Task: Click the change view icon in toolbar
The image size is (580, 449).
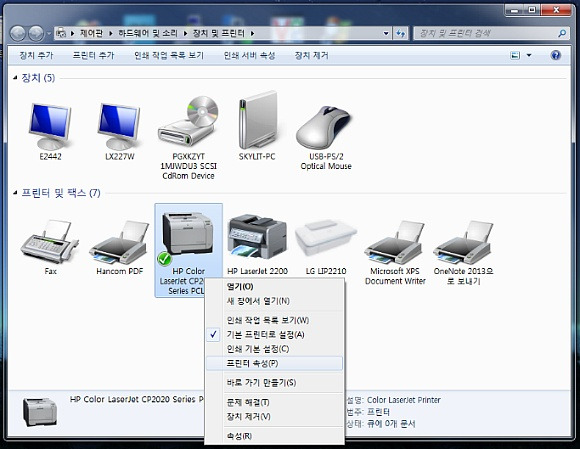Action: click(515, 55)
